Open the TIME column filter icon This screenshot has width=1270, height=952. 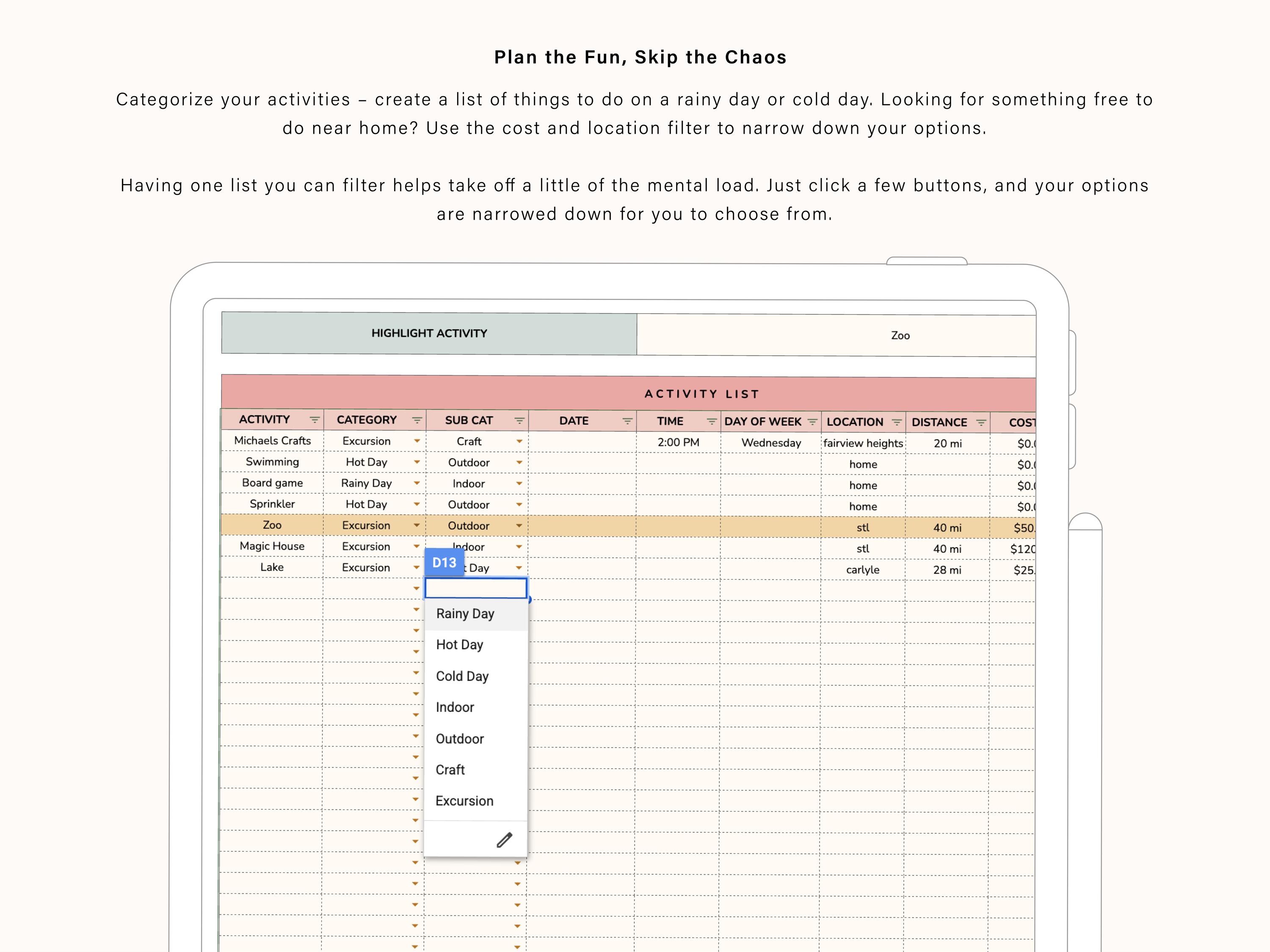click(x=711, y=422)
